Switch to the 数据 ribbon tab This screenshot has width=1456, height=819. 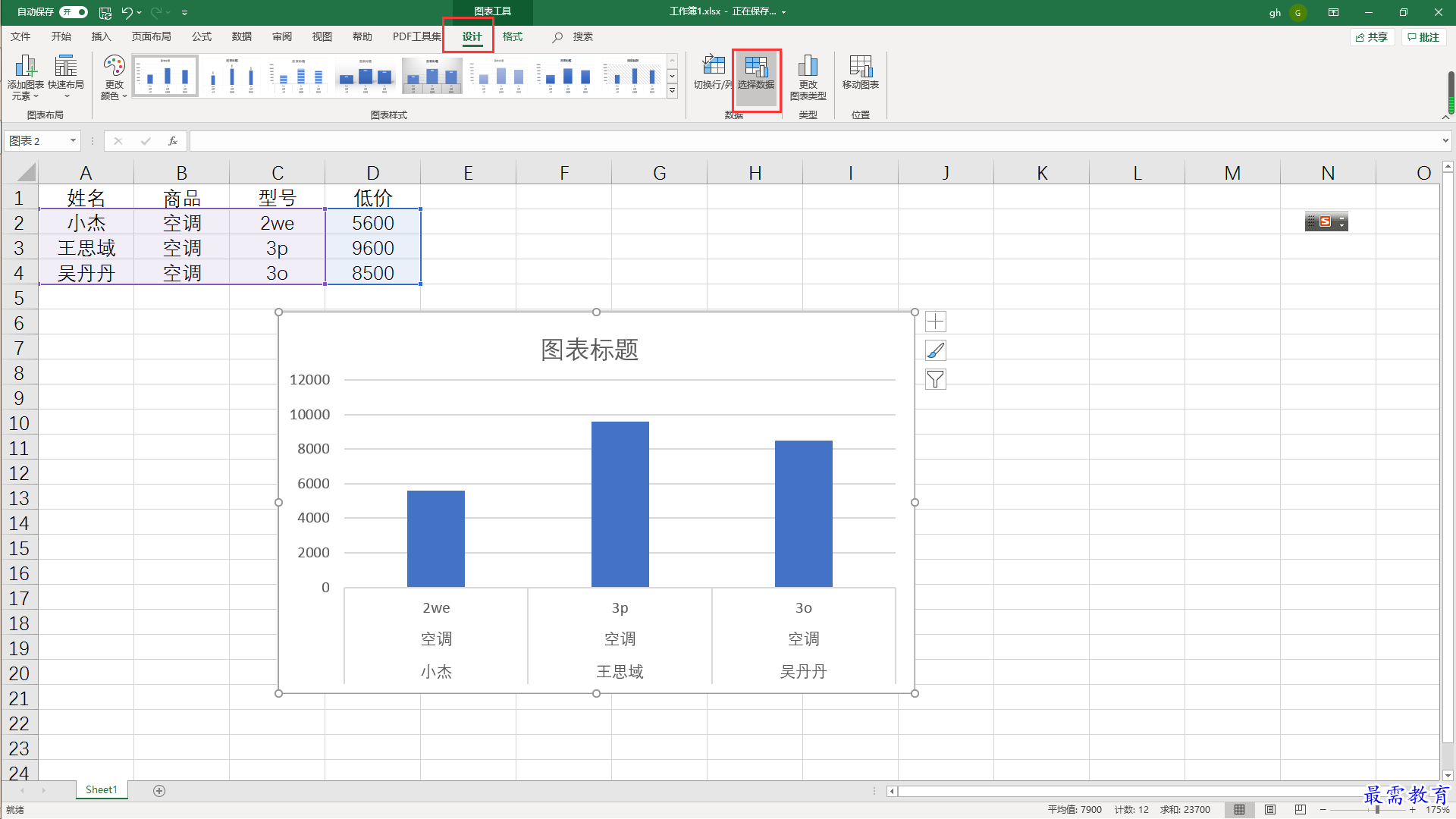click(242, 36)
